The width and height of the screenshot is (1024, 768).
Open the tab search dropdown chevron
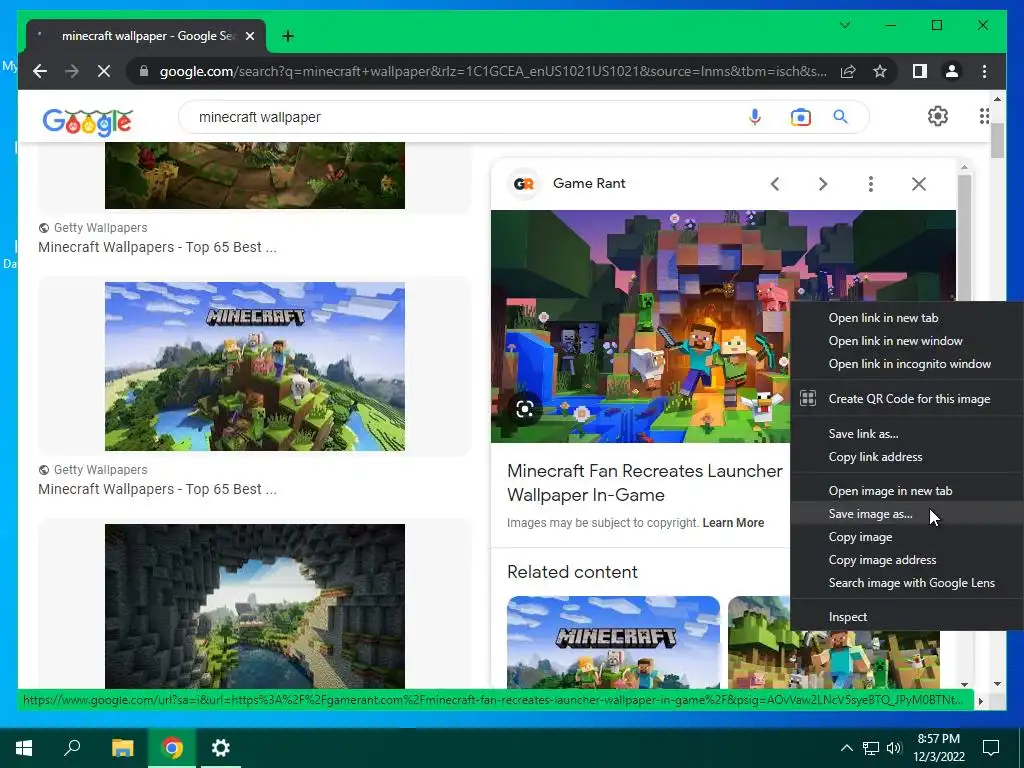[845, 25]
